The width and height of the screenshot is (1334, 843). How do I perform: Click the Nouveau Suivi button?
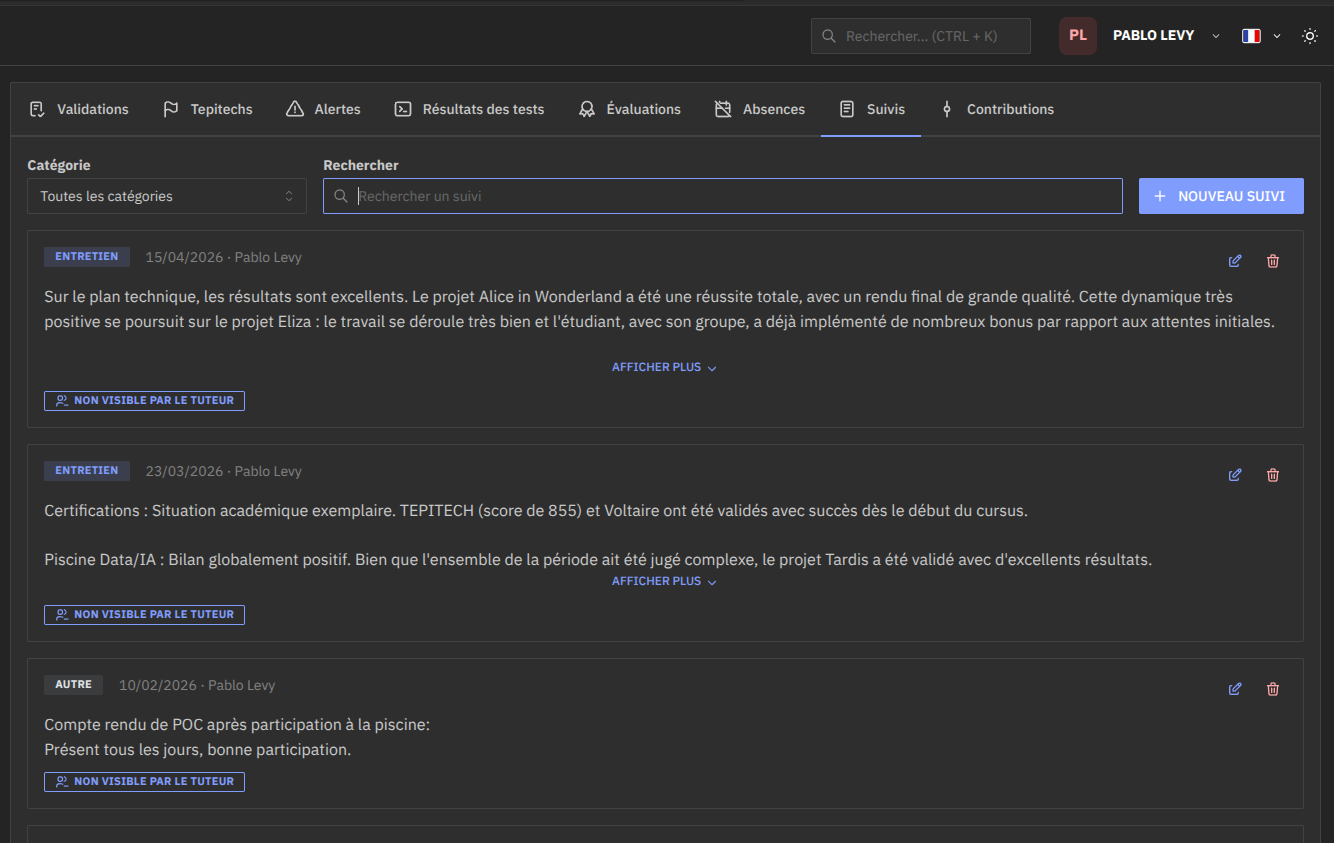pyautogui.click(x=1221, y=196)
